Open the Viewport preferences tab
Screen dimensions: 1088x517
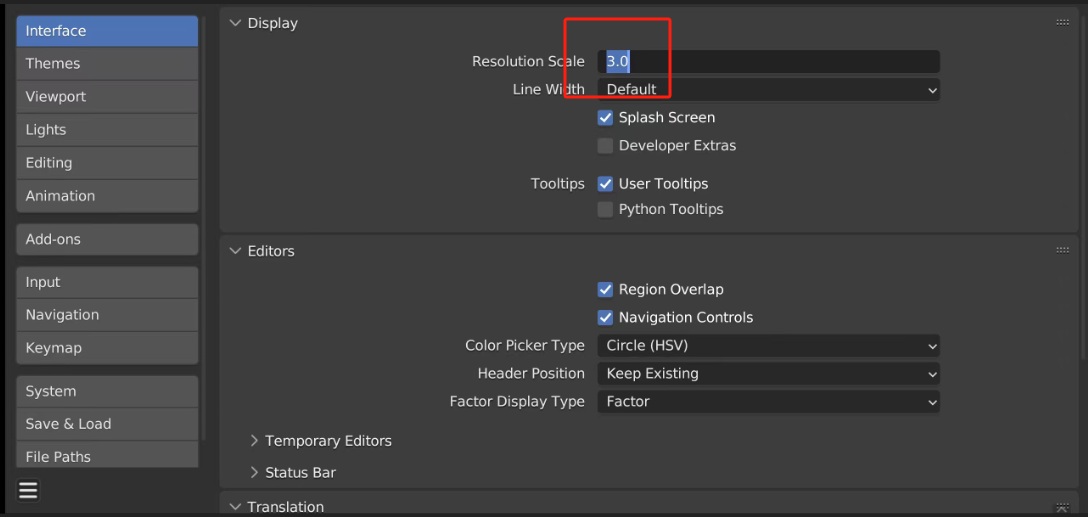[107, 96]
